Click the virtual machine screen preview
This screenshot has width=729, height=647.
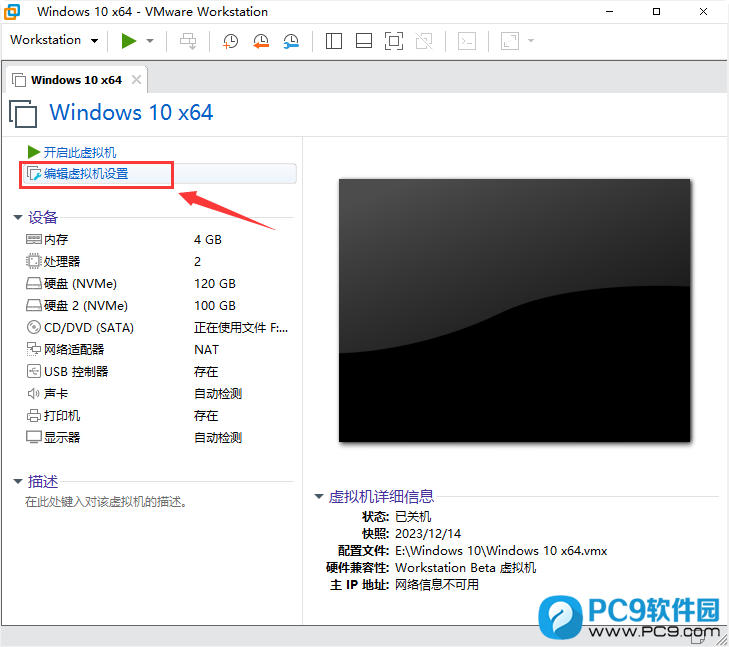click(514, 310)
